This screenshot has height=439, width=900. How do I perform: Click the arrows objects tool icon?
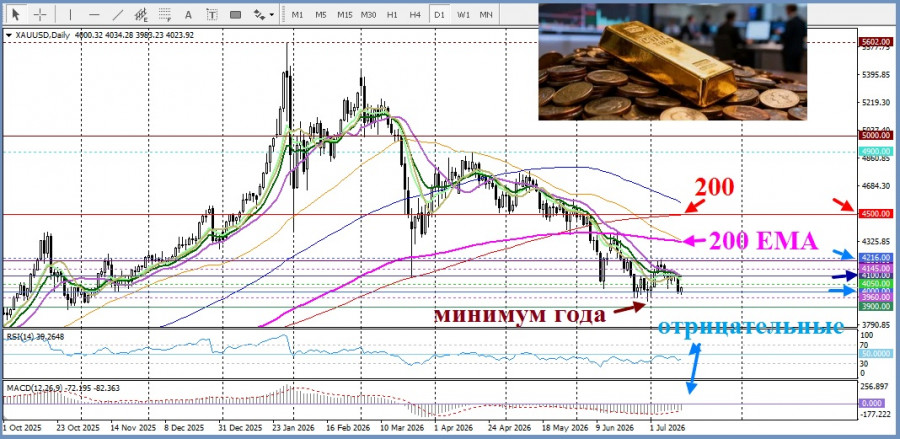pyautogui.click(x=259, y=14)
